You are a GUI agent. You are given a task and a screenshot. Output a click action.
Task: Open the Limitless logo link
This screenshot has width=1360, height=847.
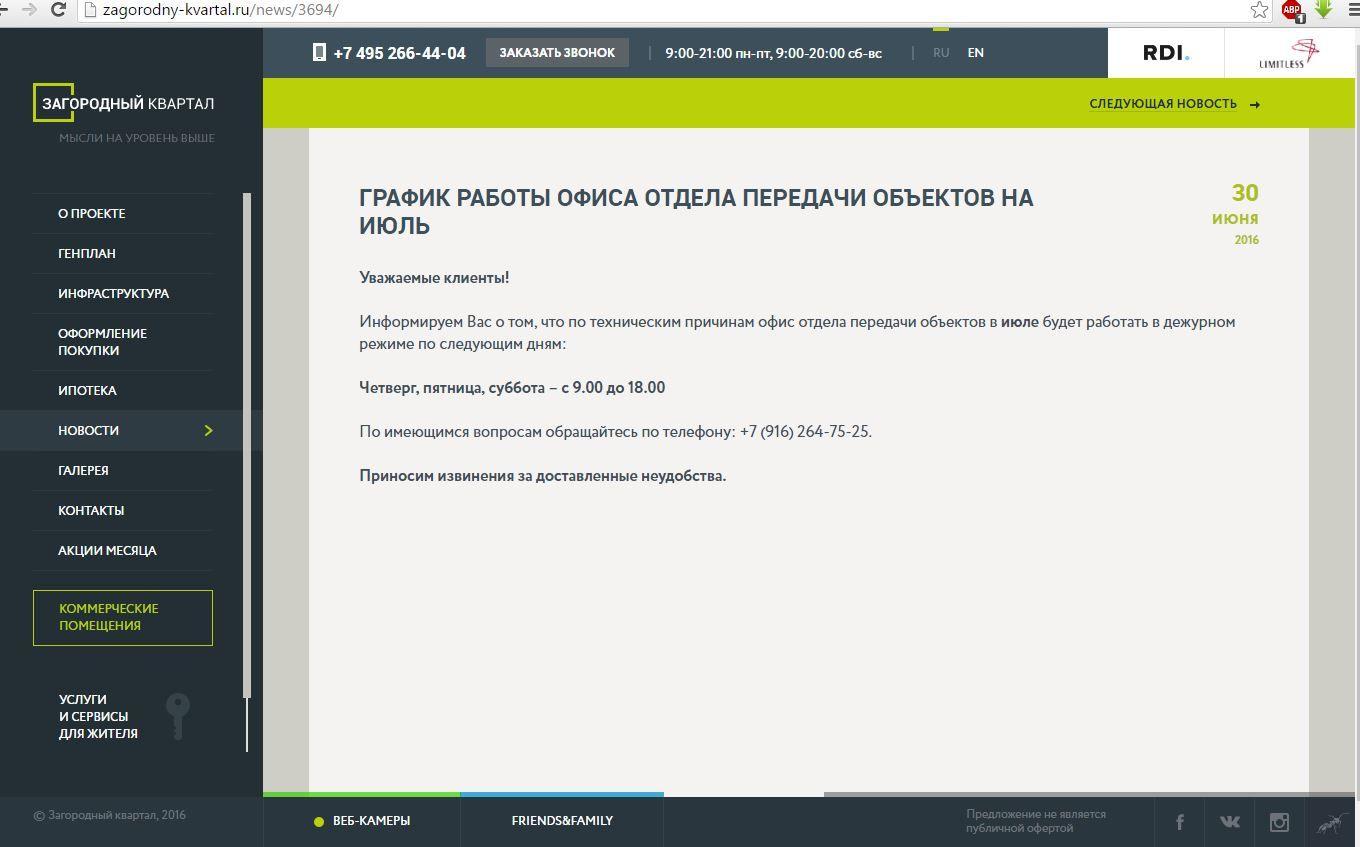[x=1289, y=54]
